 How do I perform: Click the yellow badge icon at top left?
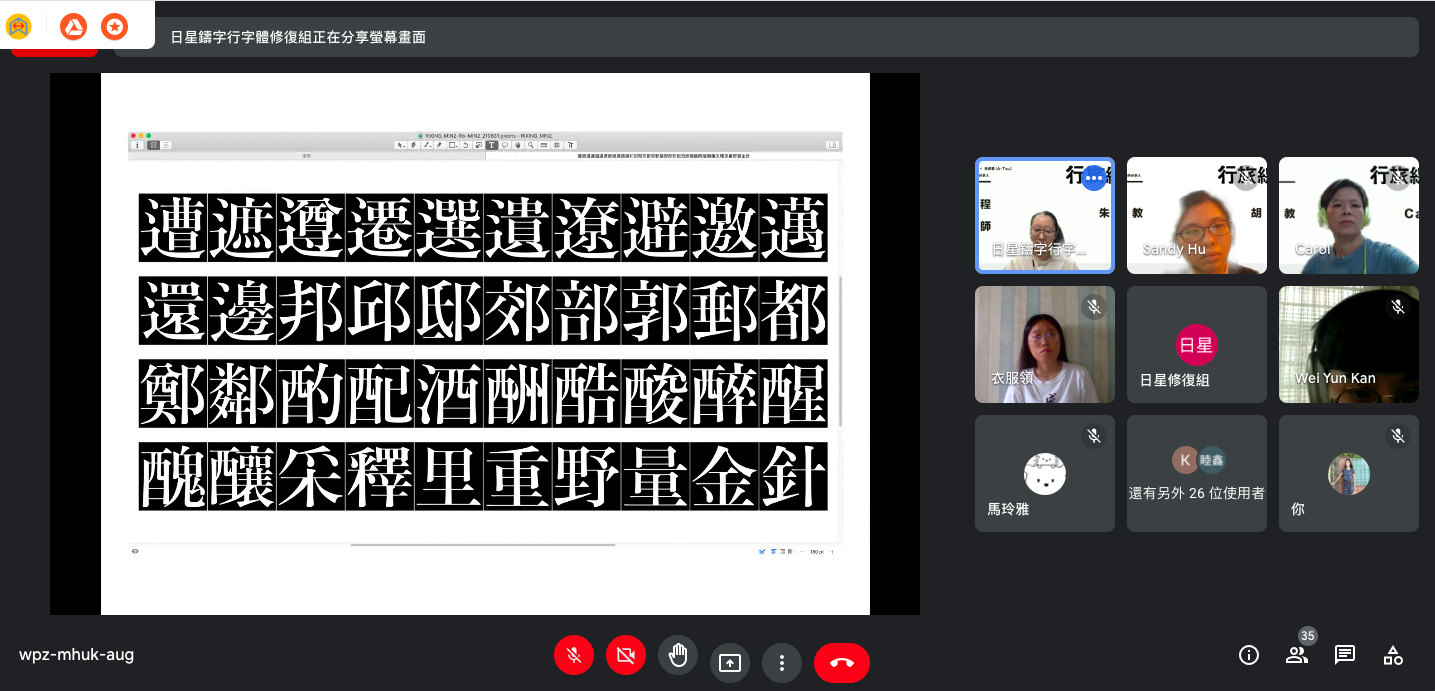coord(18,27)
